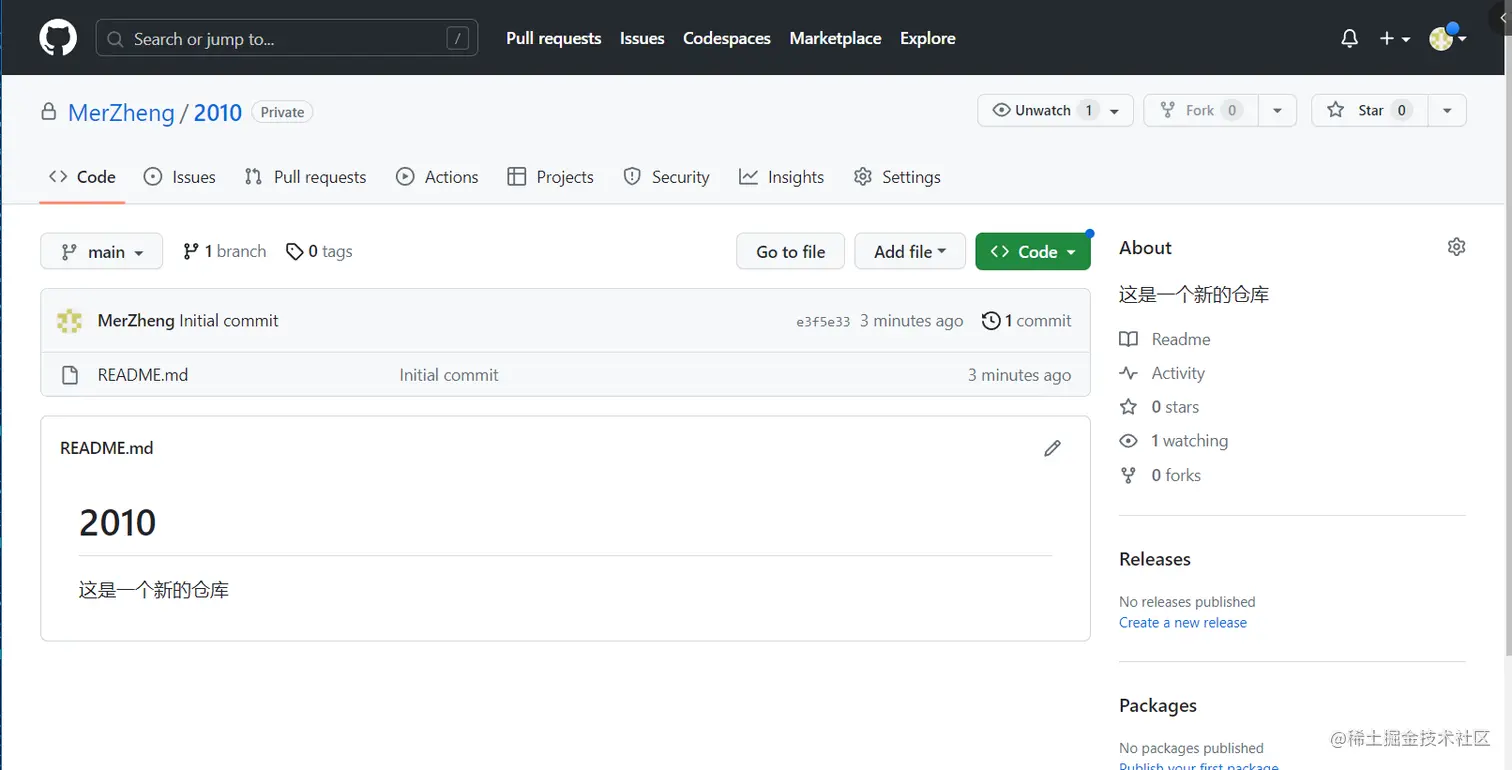
Task: Expand the green Code dropdown
Action: [x=1033, y=252]
